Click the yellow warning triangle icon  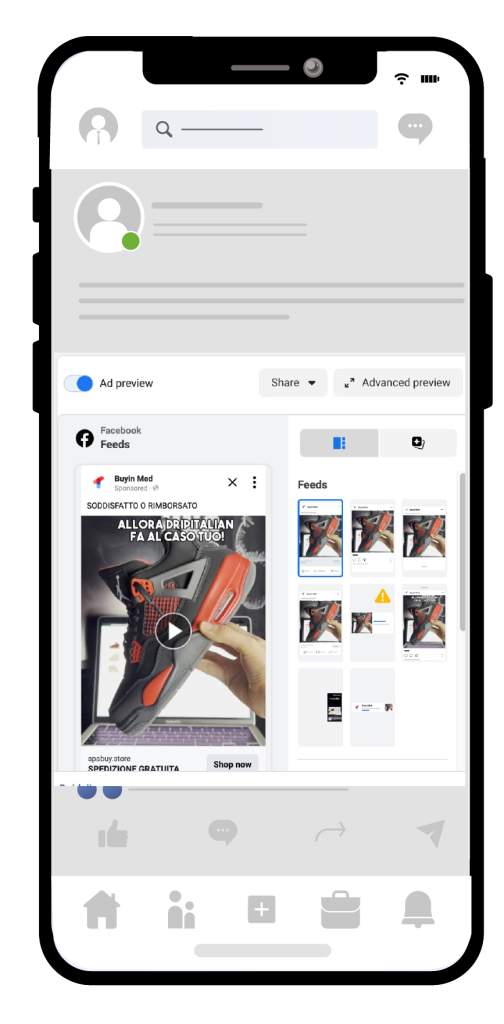click(x=383, y=596)
